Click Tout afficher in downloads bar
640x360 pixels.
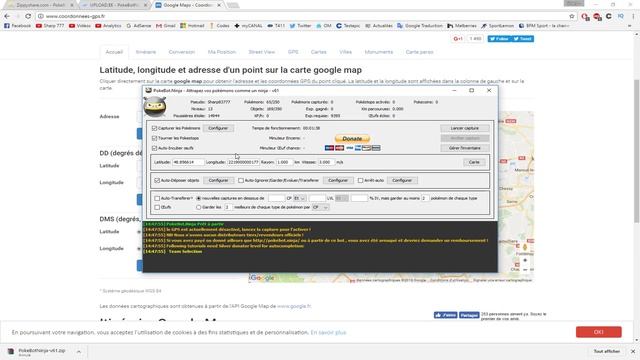(607, 351)
